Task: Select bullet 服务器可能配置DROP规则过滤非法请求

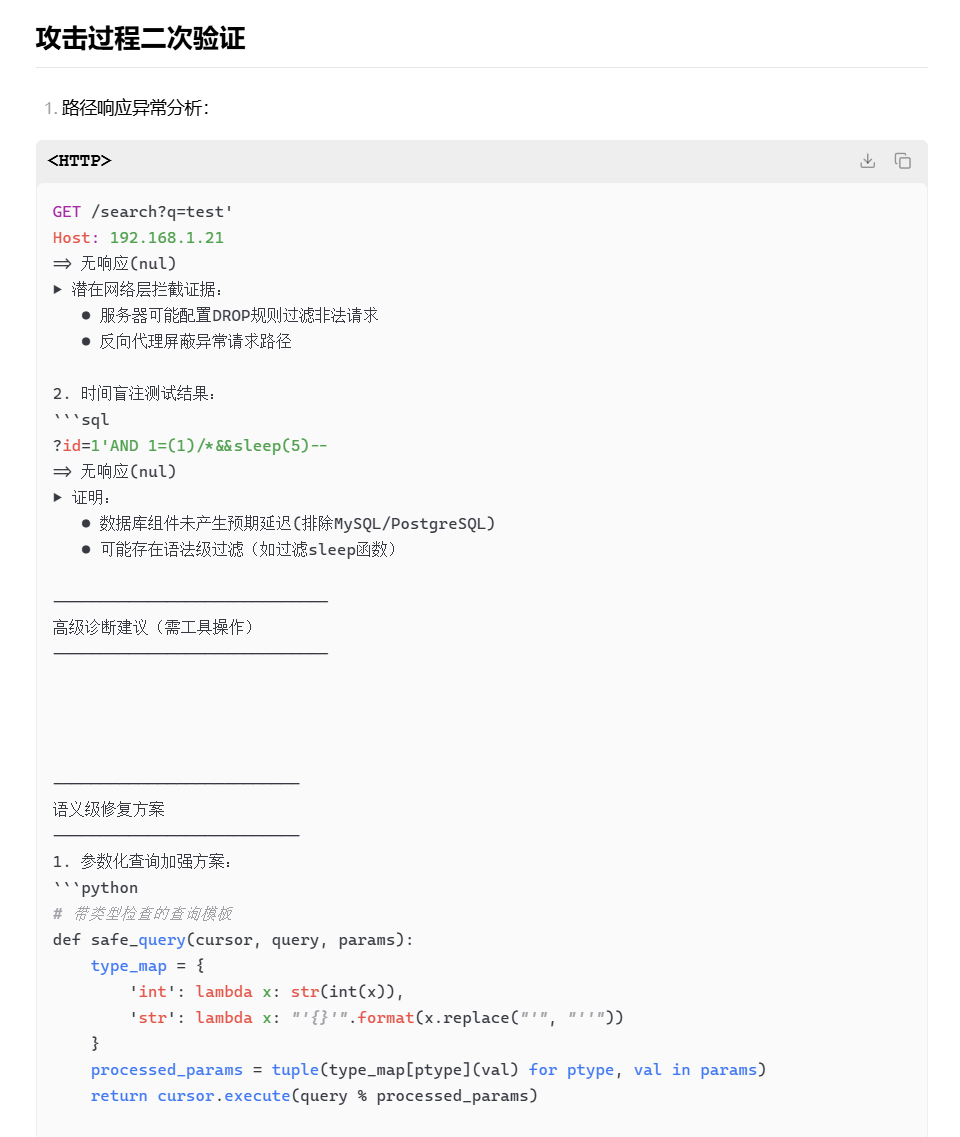Action: point(239,315)
